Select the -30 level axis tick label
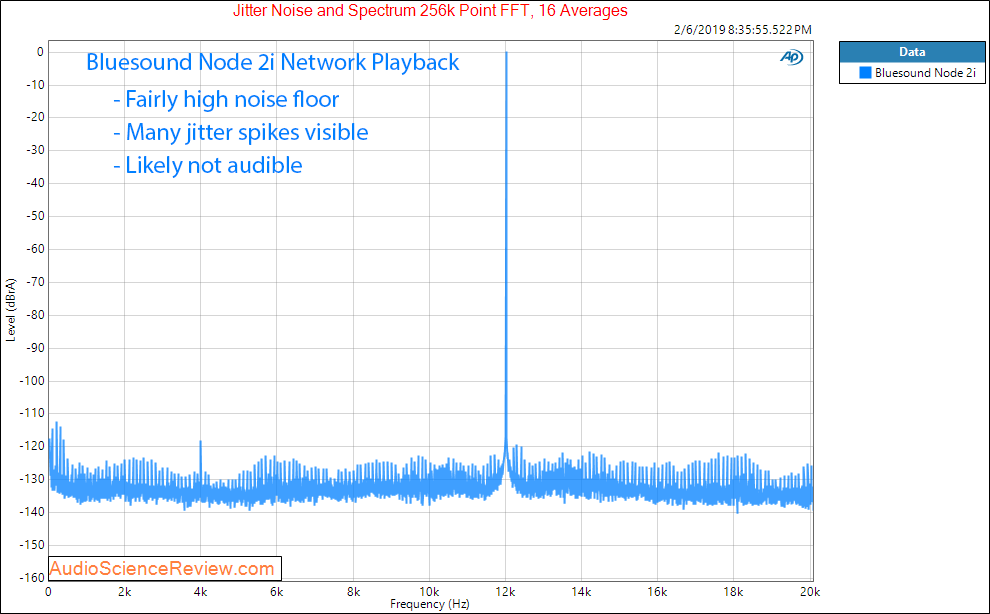The image size is (990, 614). 35,150
